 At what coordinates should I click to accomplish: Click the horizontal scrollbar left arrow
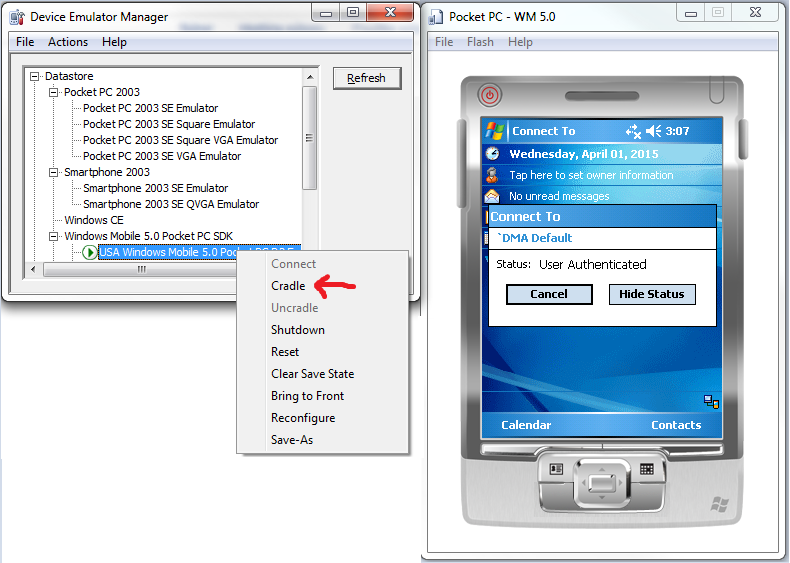click(33, 269)
